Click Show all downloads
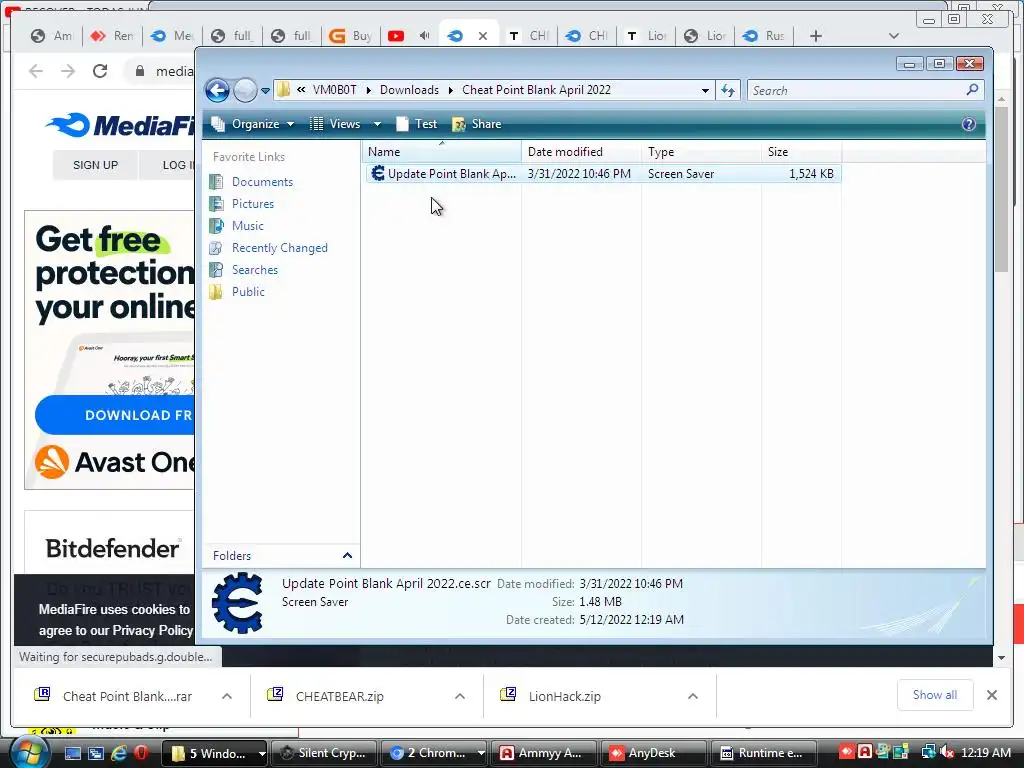 click(x=935, y=695)
